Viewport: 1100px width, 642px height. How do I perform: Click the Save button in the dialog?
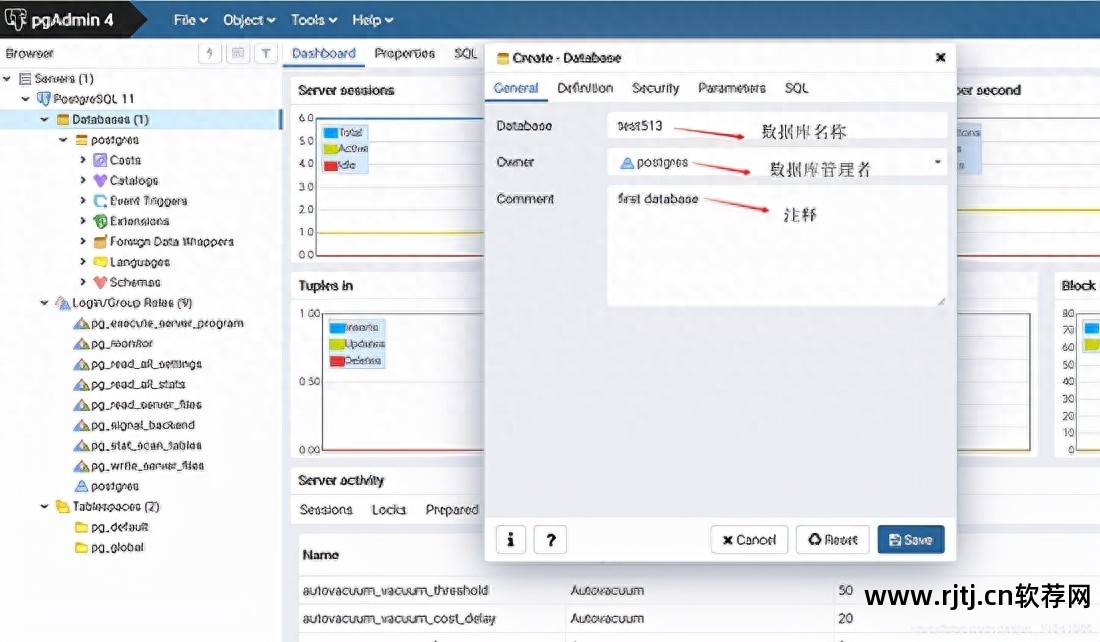[910, 539]
